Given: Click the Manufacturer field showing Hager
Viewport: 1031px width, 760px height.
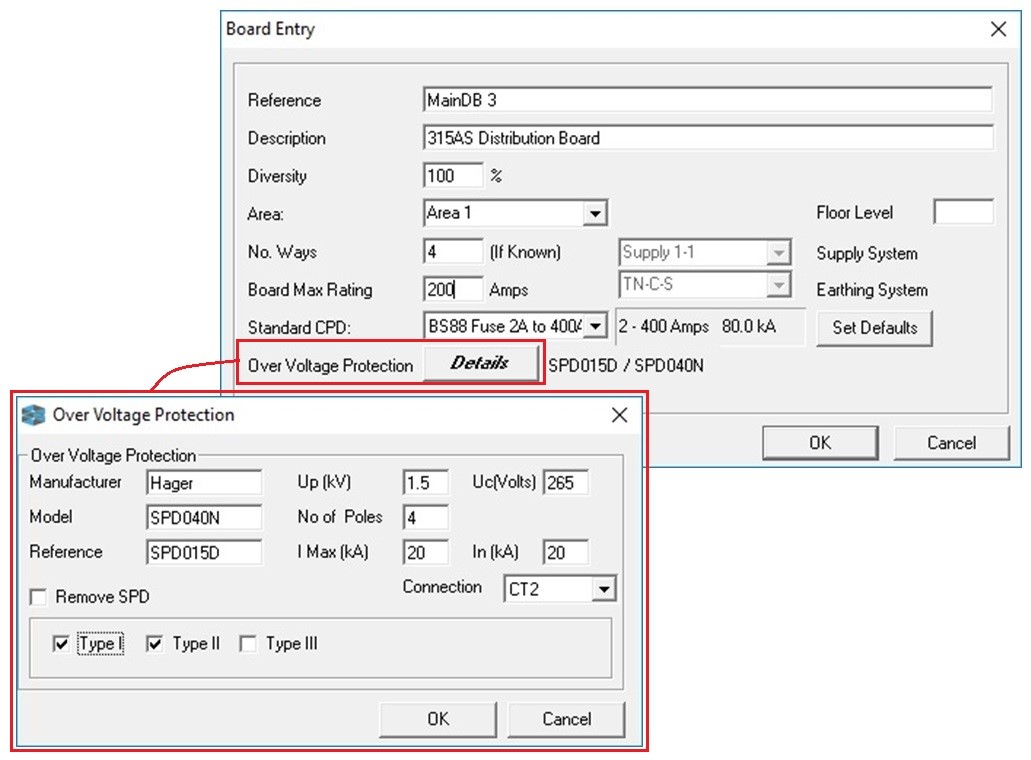Looking at the screenshot, I should 204,483.
